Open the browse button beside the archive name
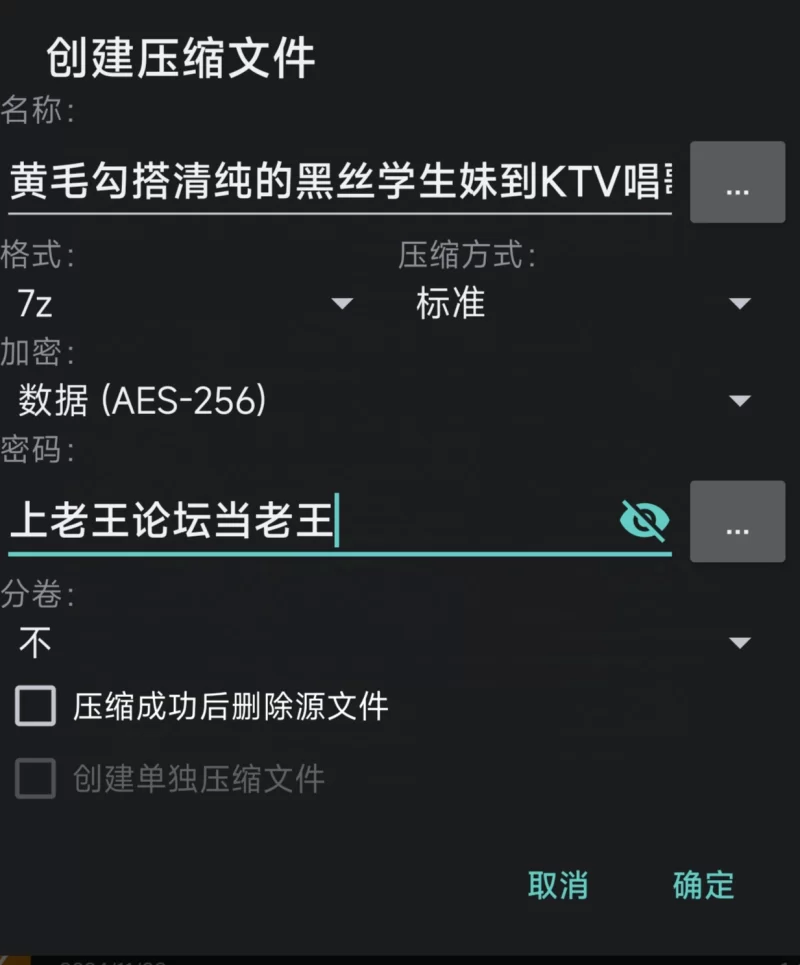The width and height of the screenshot is (800, 965). (x=737, y=182)
